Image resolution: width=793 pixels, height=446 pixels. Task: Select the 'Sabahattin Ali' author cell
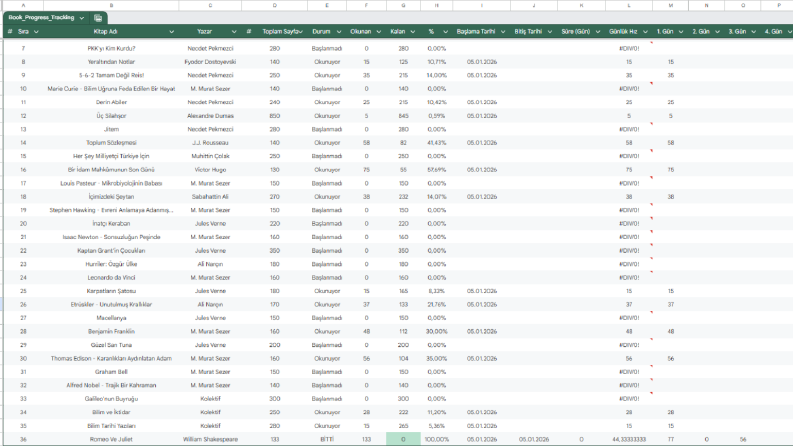[210, 197]
